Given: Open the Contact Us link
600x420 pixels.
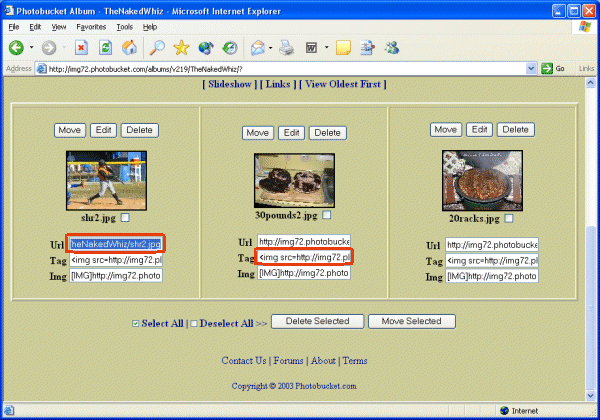Looking at the screenshot, I should click(x=244, y=361).
